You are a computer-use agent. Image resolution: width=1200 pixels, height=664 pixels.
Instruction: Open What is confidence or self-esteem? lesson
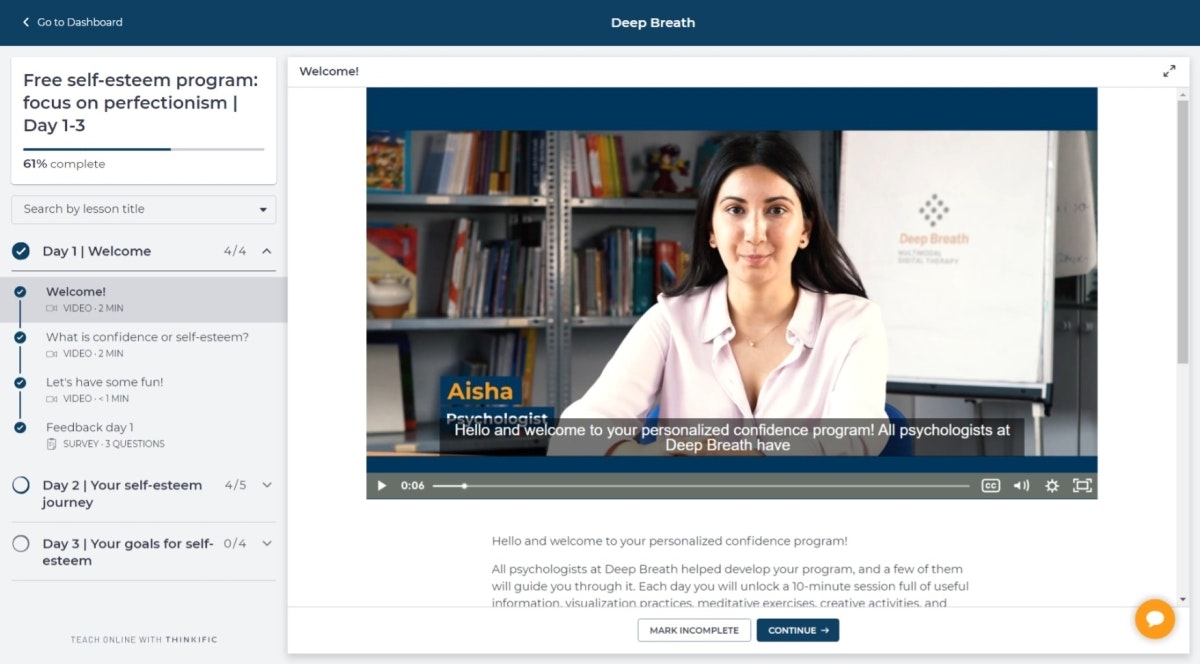[143, 344]
